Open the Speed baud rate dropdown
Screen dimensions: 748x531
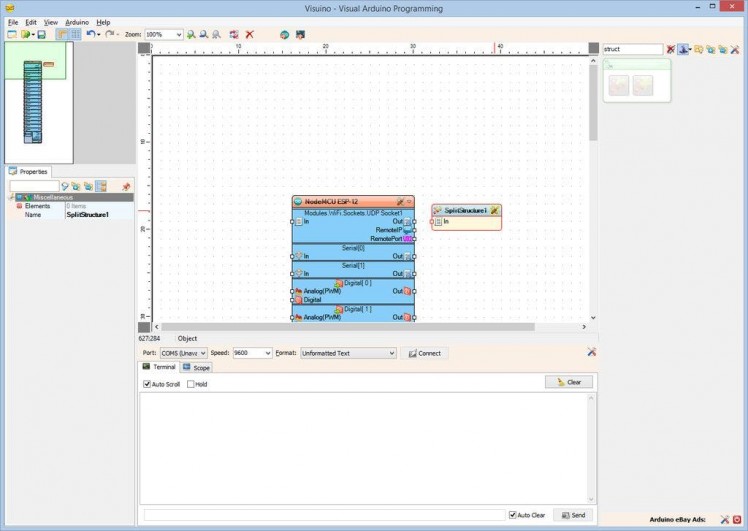(x=267, y=353)
